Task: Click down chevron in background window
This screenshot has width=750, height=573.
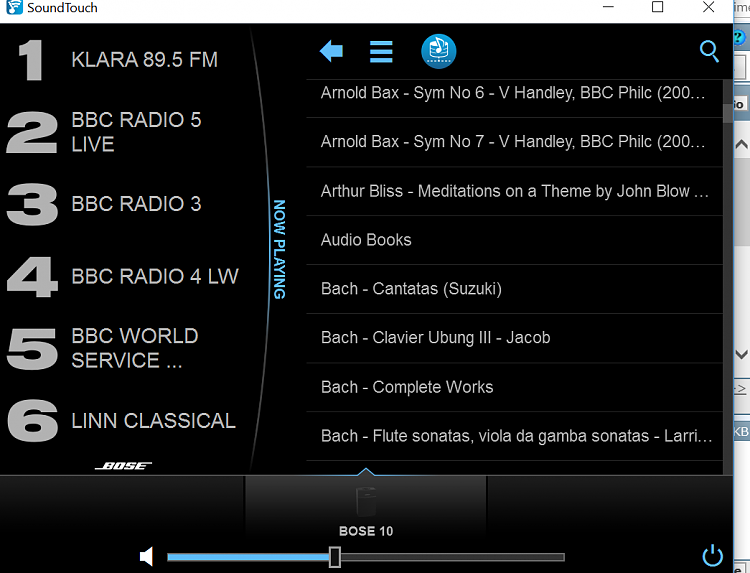Action: pyautogui.click(x=742, y=354)
